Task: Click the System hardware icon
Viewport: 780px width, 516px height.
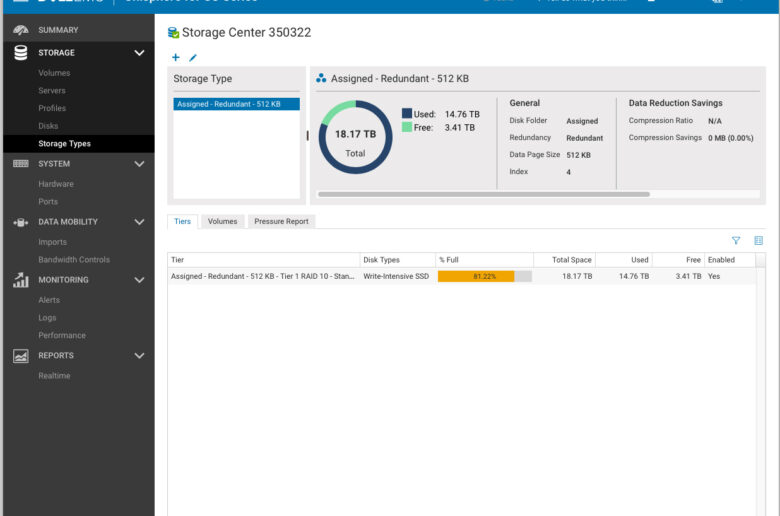Action: [21, 164]
